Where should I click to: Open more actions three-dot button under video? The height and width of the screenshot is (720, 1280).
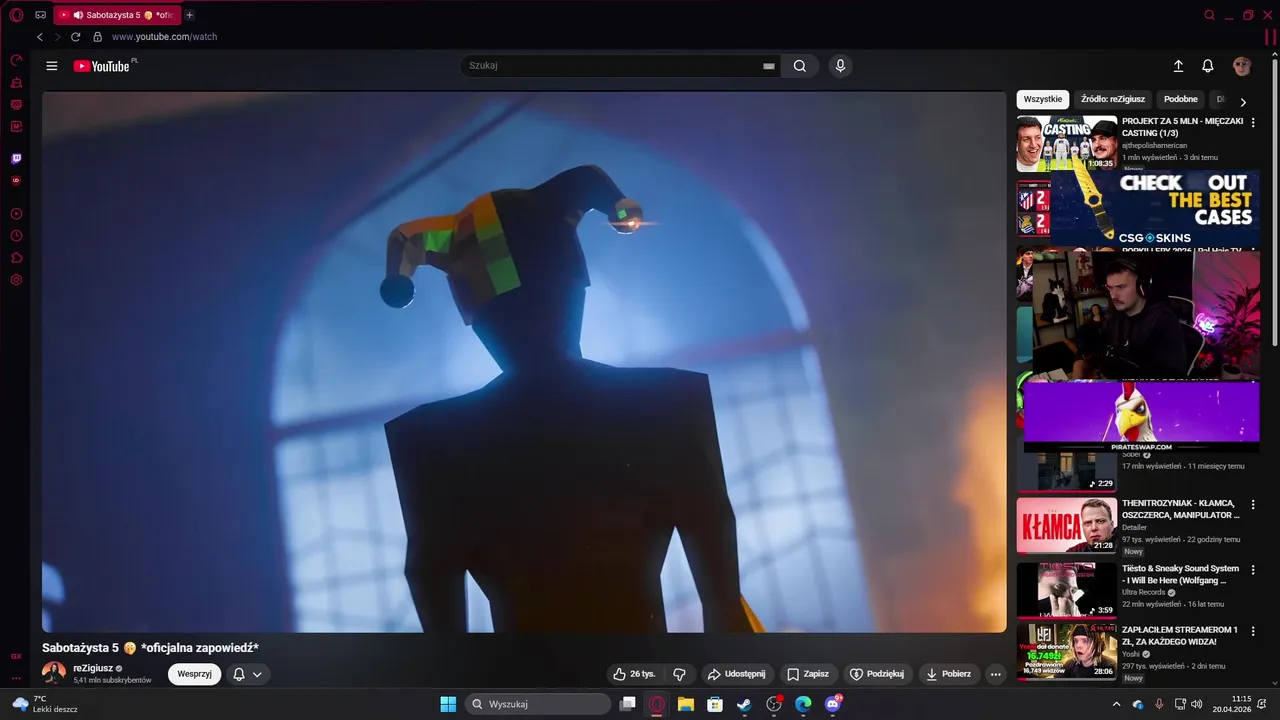pyautogui.click(x=995, y=674)
